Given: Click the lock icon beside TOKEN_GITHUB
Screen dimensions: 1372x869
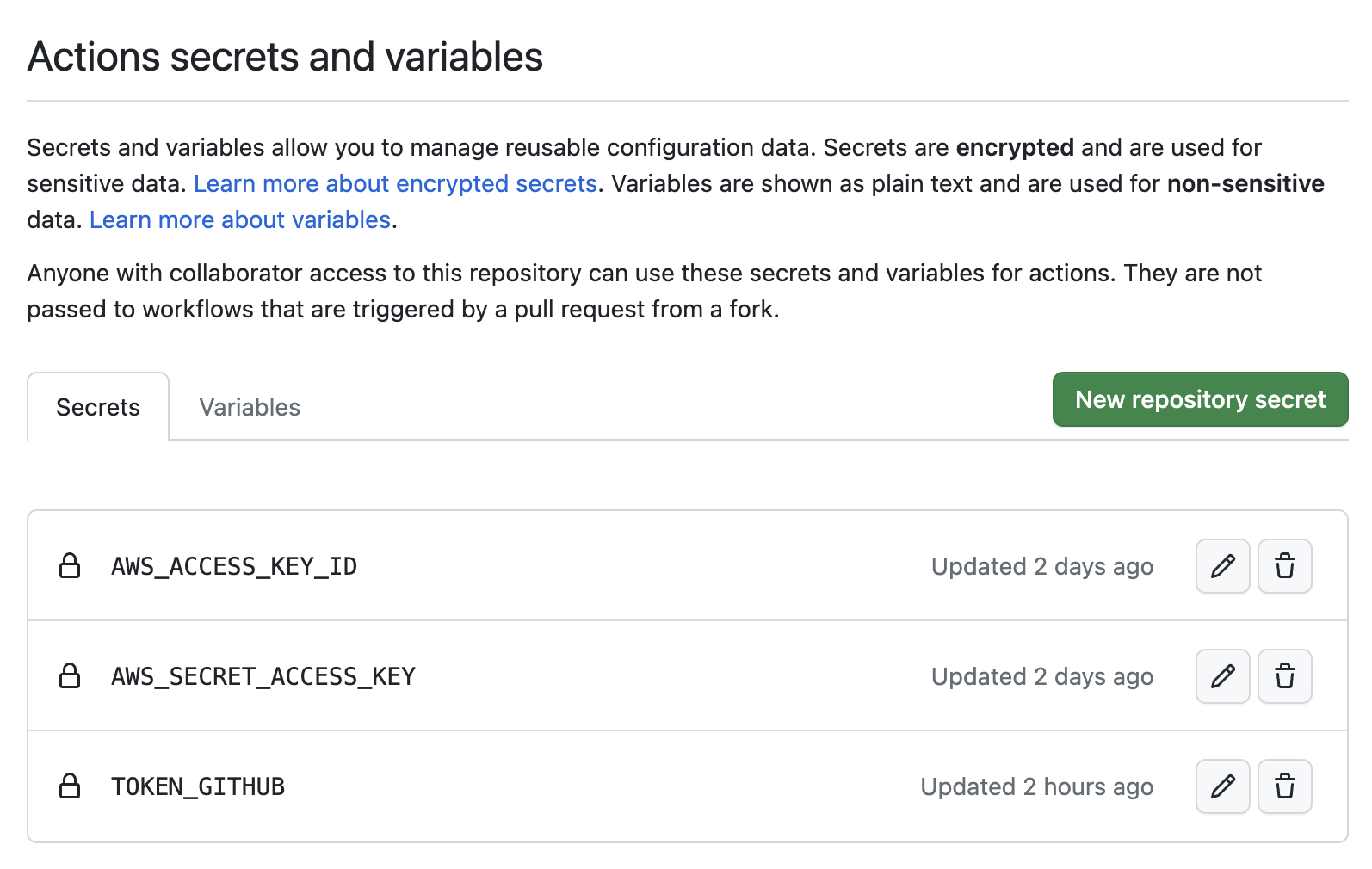Looking at the screenshot, I should click(70, 786).
